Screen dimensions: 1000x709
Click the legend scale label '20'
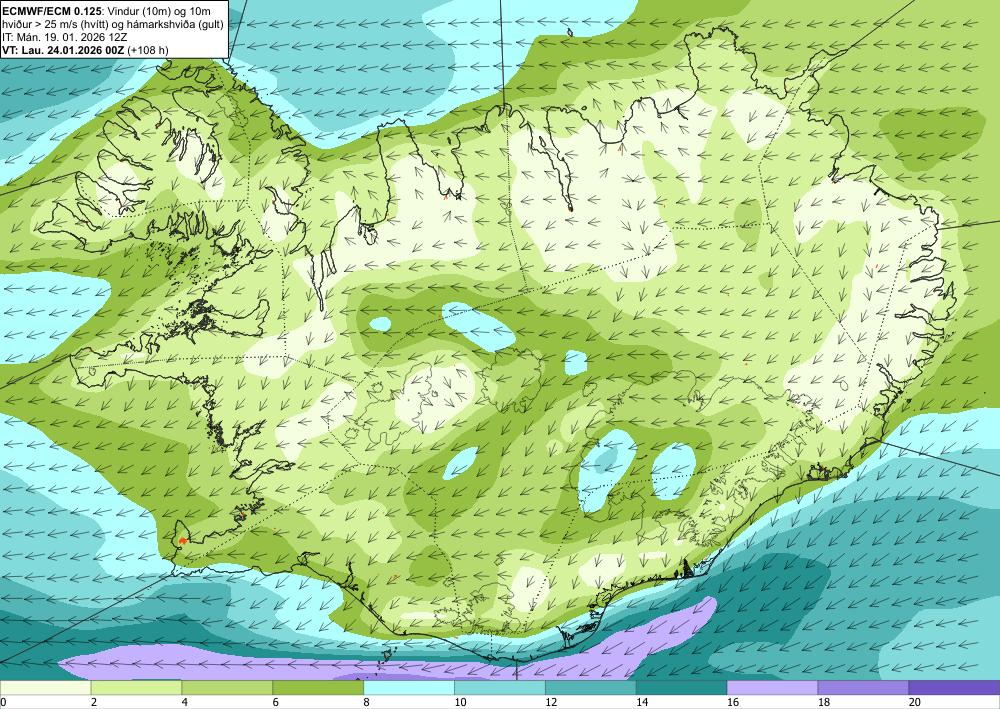pos(915,703)
